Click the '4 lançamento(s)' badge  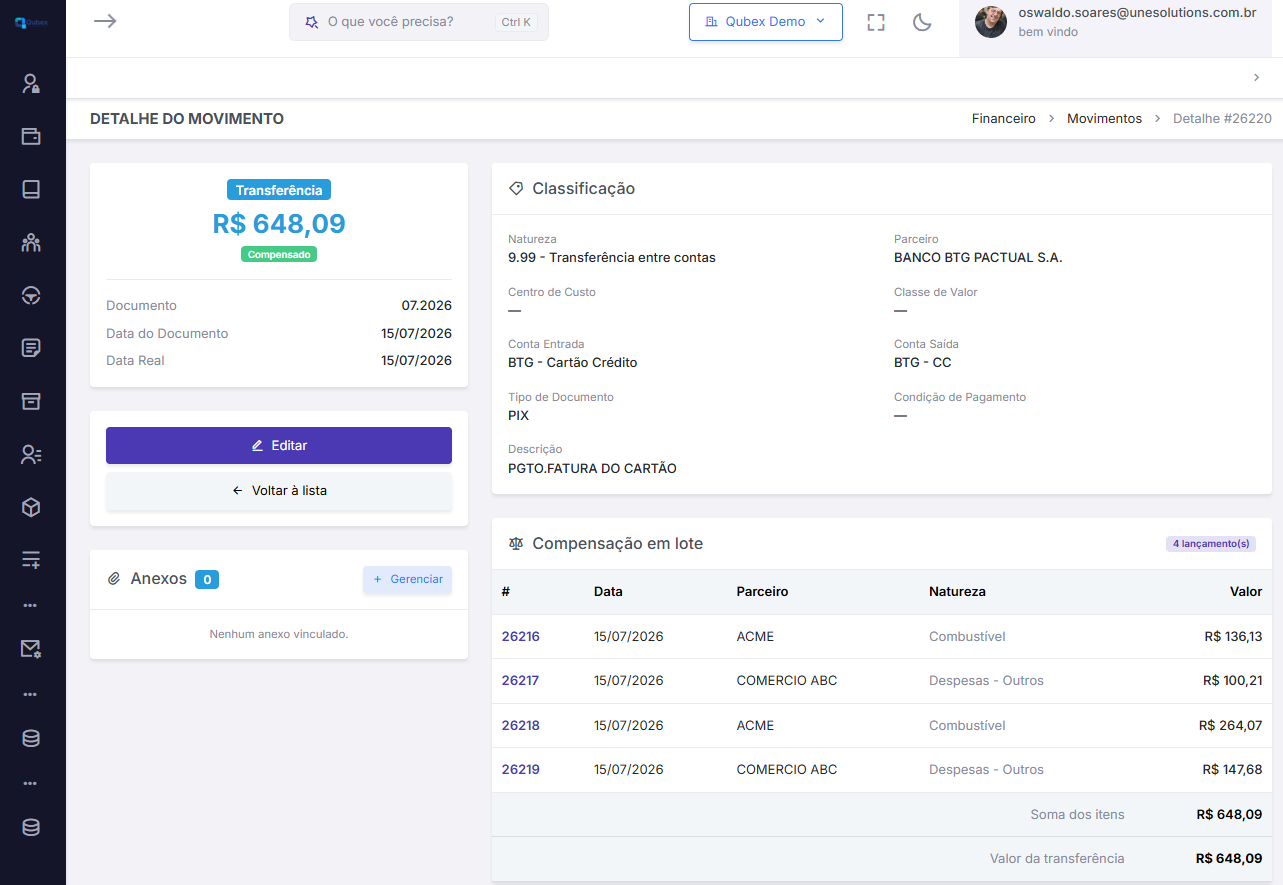pyautogui.click(x=1211, y=544)
